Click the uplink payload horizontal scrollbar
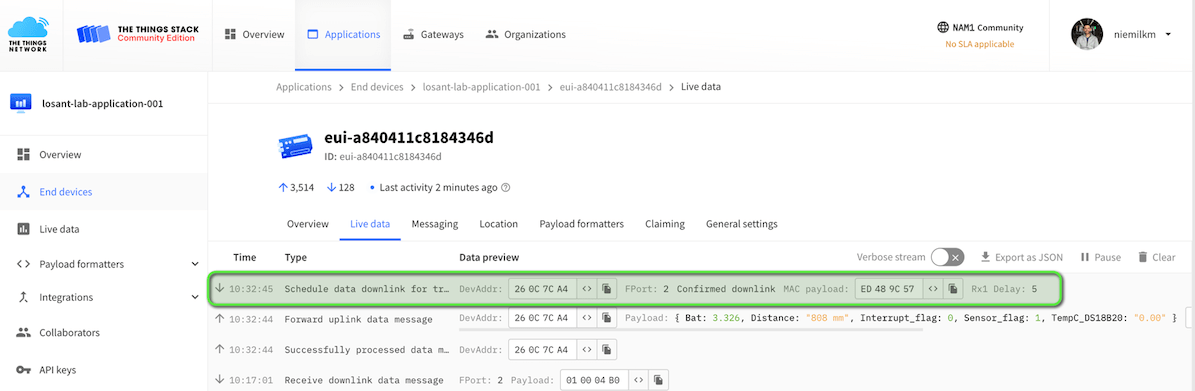 point(691,331)
